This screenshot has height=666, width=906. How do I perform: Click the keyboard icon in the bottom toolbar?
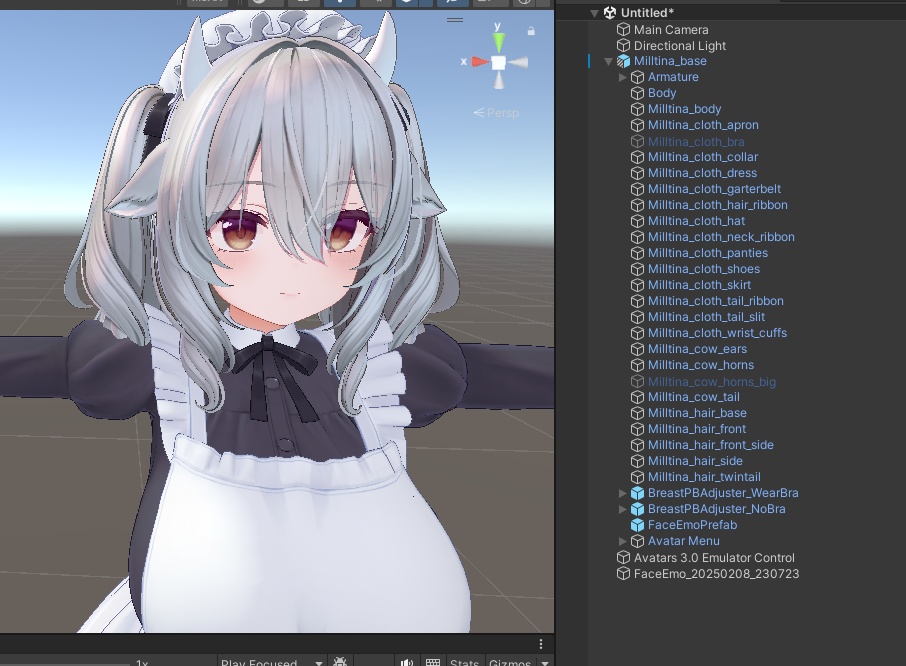(x=433, y=661)
